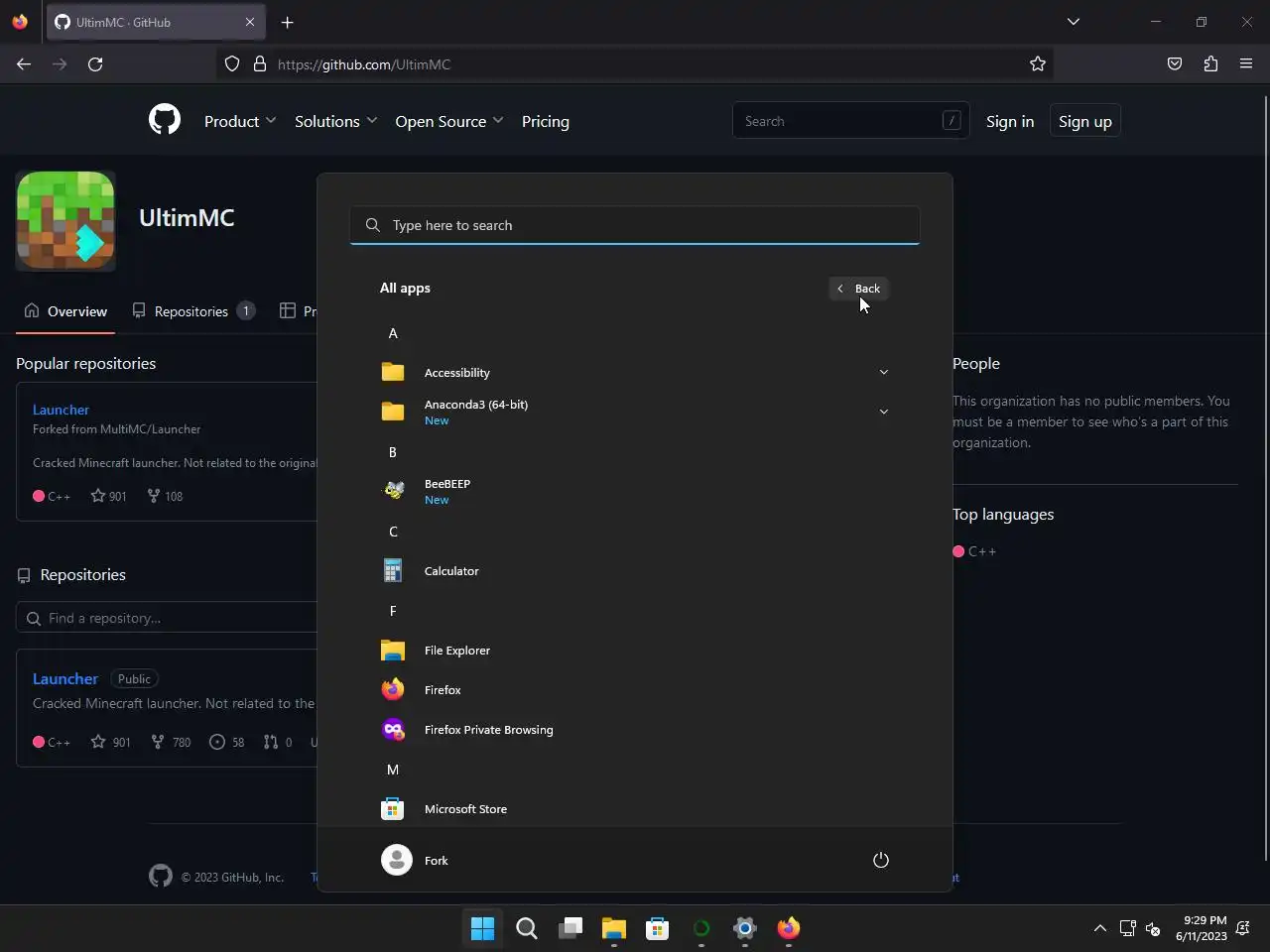
Task: Click the green circular app on the taskbar
Action: 701,928
